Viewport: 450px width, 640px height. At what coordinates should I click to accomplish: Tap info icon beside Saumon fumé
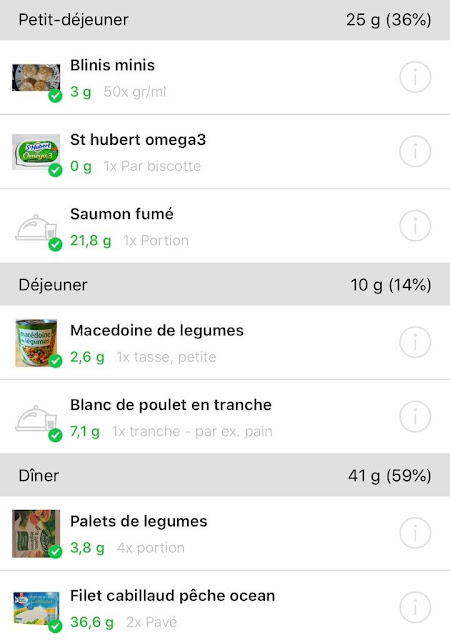(415, 226)
